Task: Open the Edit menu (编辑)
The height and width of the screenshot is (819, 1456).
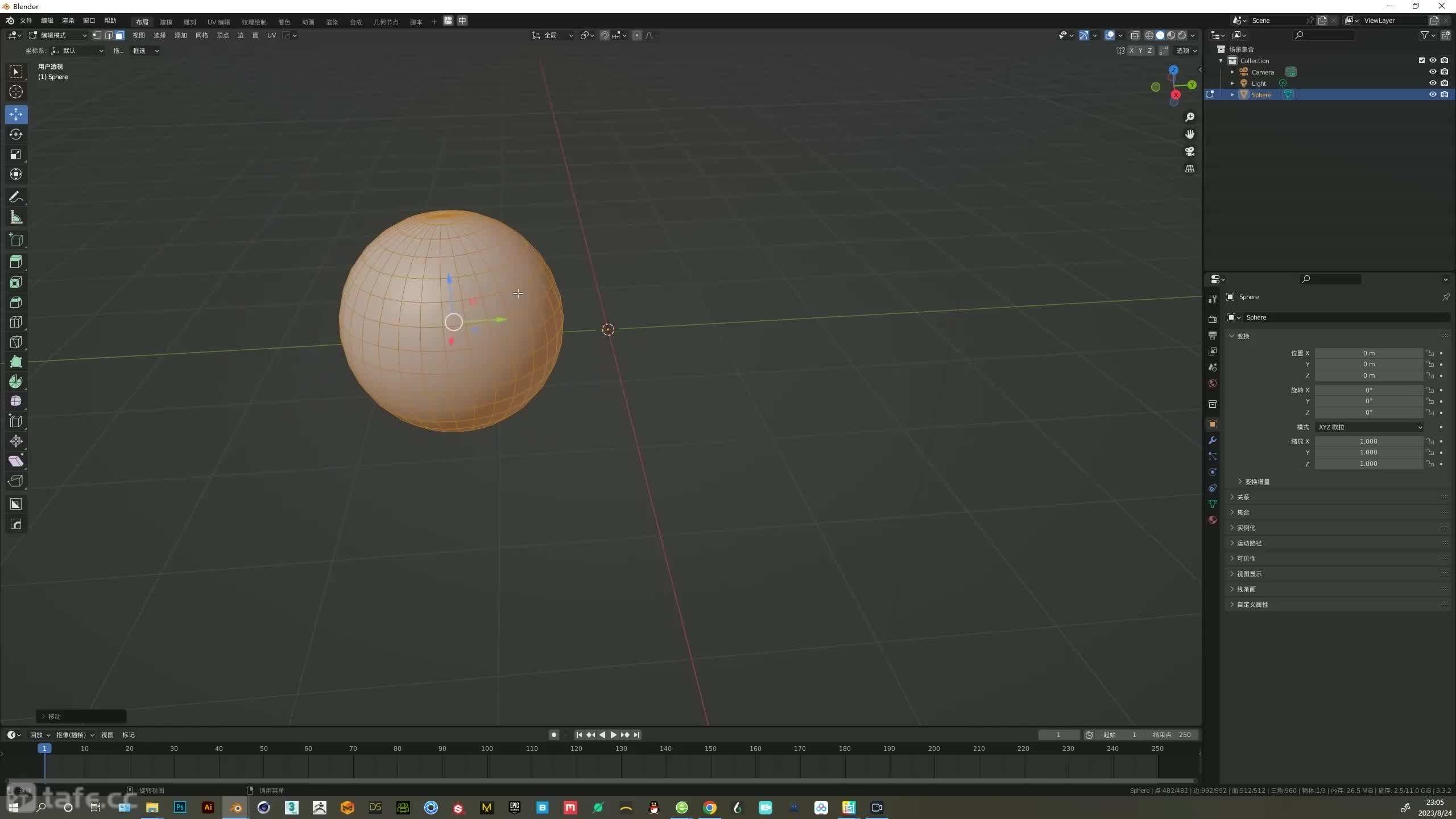Action: 47,21
